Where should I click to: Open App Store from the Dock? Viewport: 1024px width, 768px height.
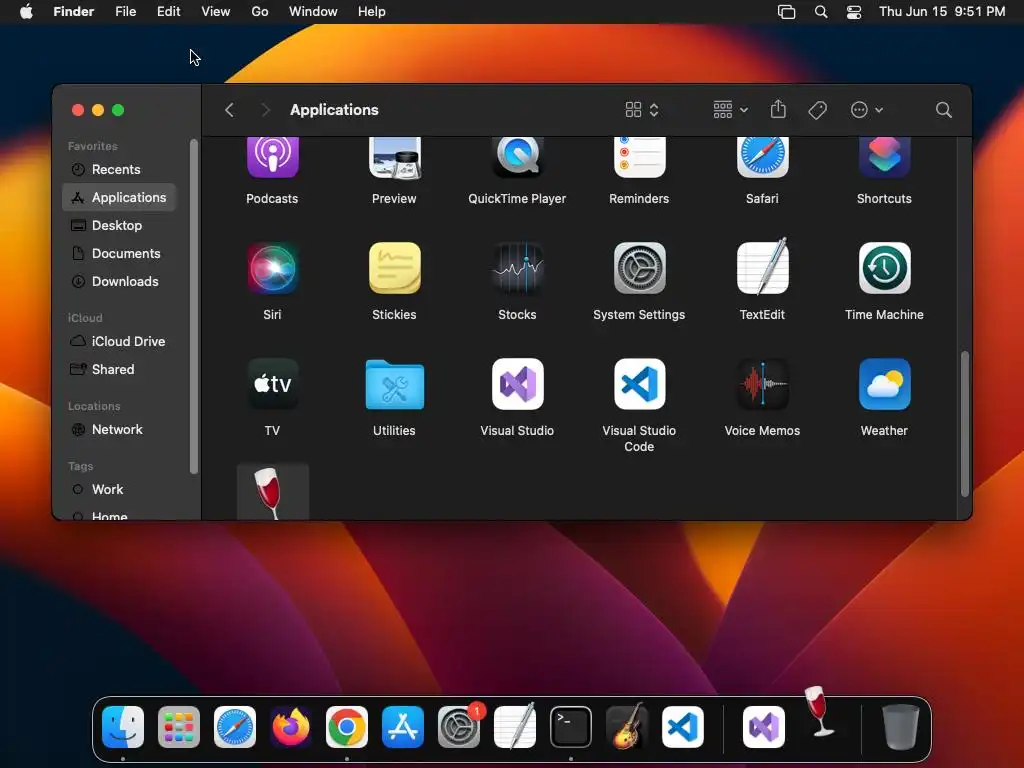pyautogui.click(x=403, y=727)
